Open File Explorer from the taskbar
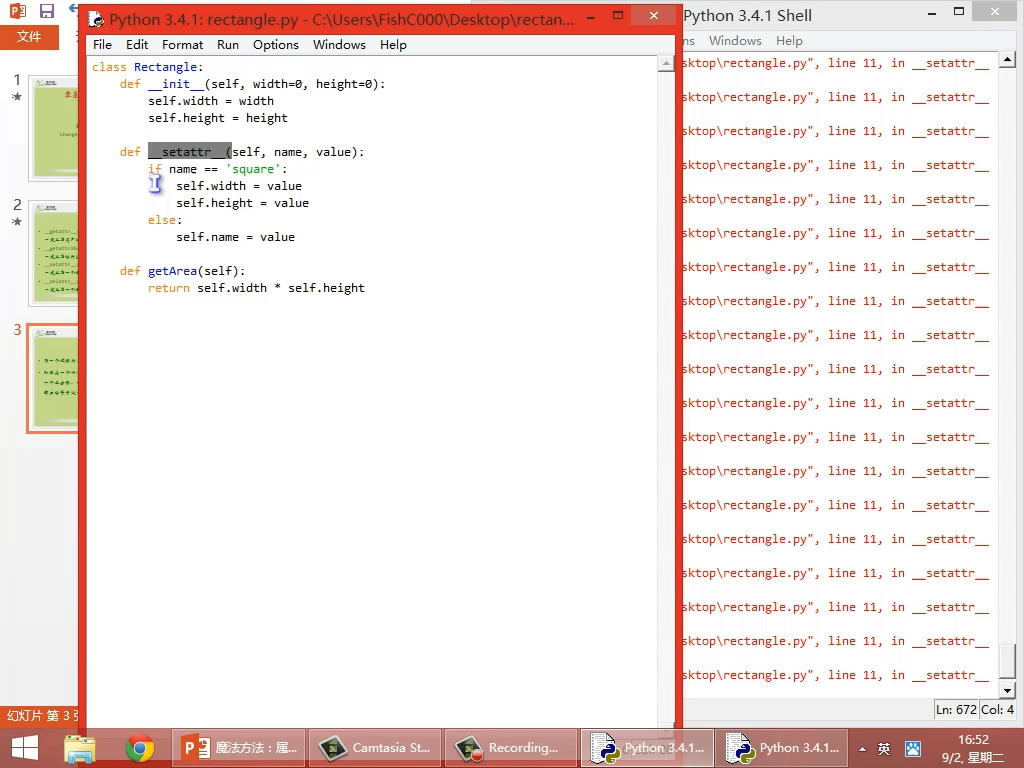The width and height of the screenshot is (1024, 768). pos(80,747)
